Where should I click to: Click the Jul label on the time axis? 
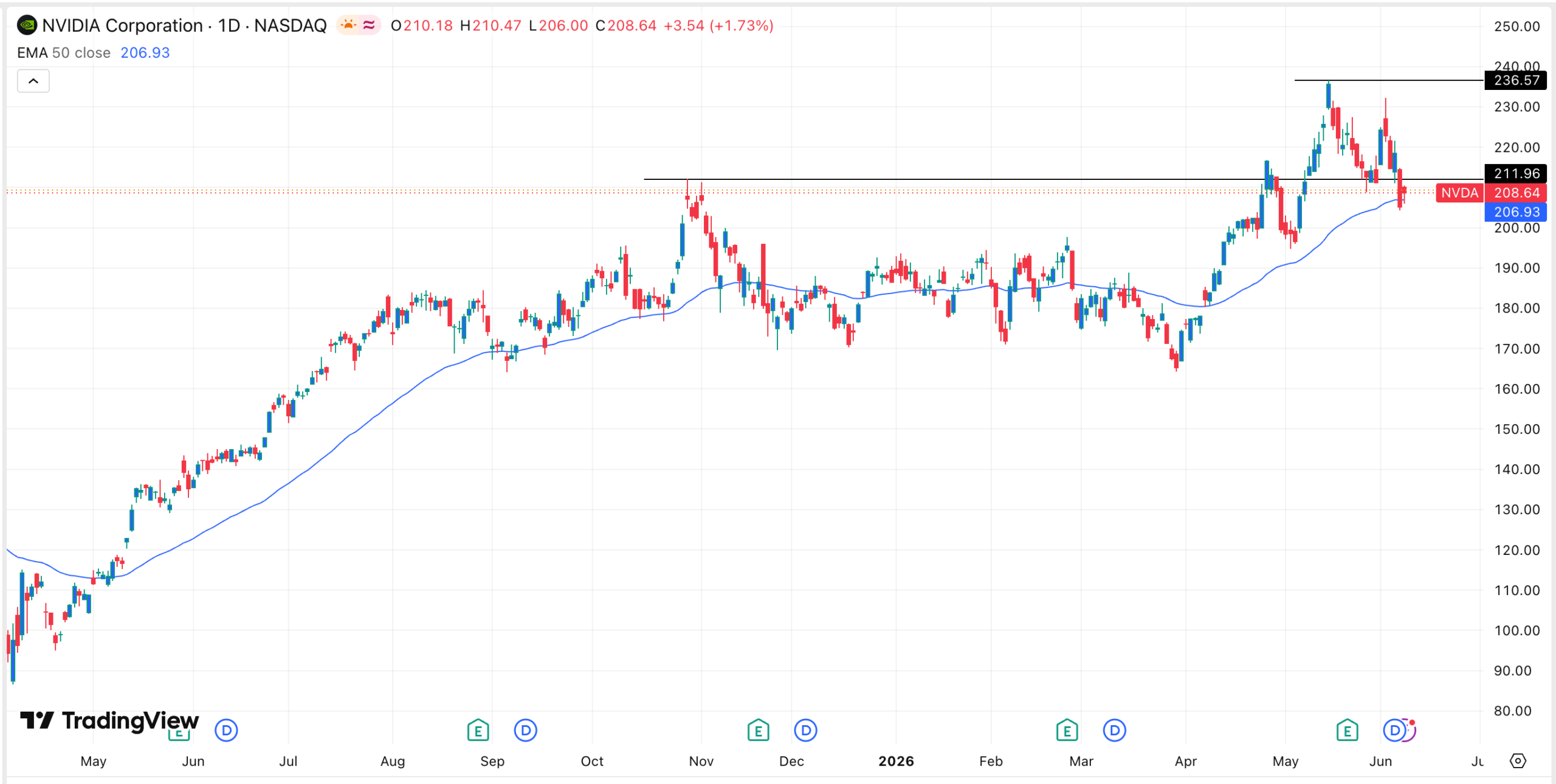(288, 761)
